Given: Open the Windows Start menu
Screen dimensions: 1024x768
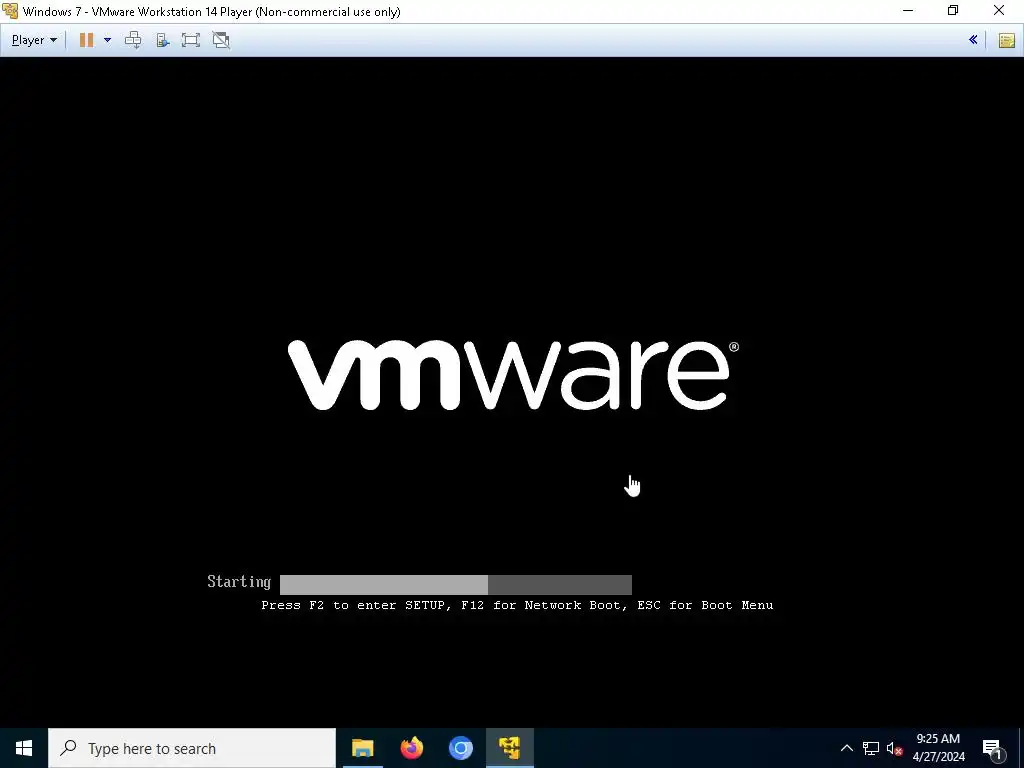Looking at the screenshot, I should click(x=24, y=748).
